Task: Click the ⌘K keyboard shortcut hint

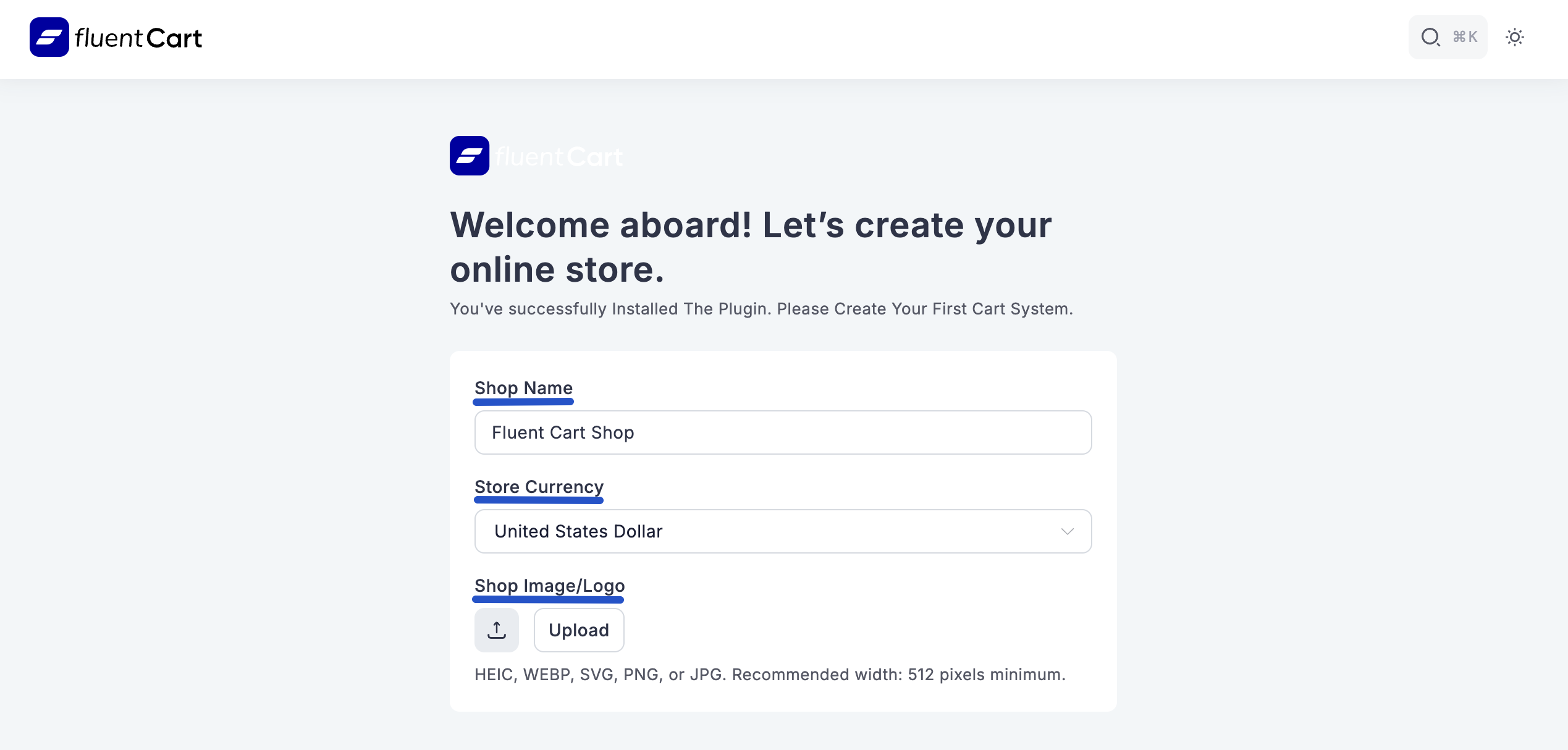Action: pos(1464,37)
